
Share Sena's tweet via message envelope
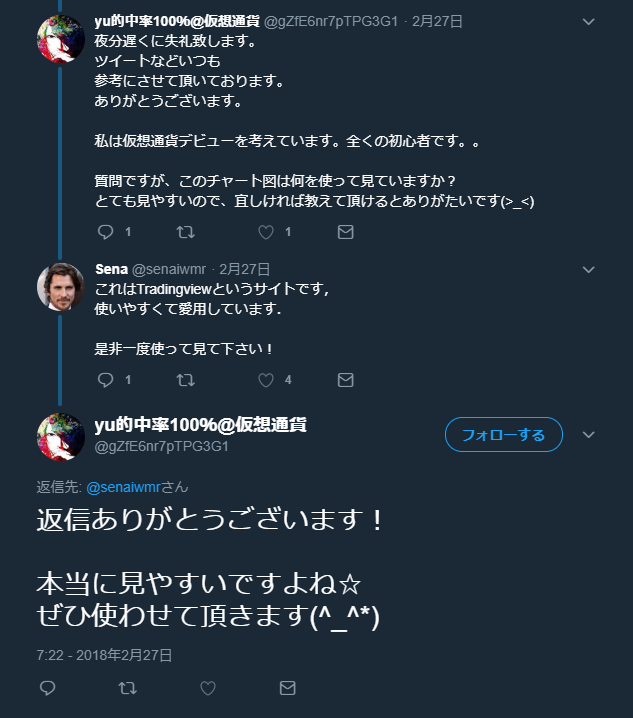345,380
